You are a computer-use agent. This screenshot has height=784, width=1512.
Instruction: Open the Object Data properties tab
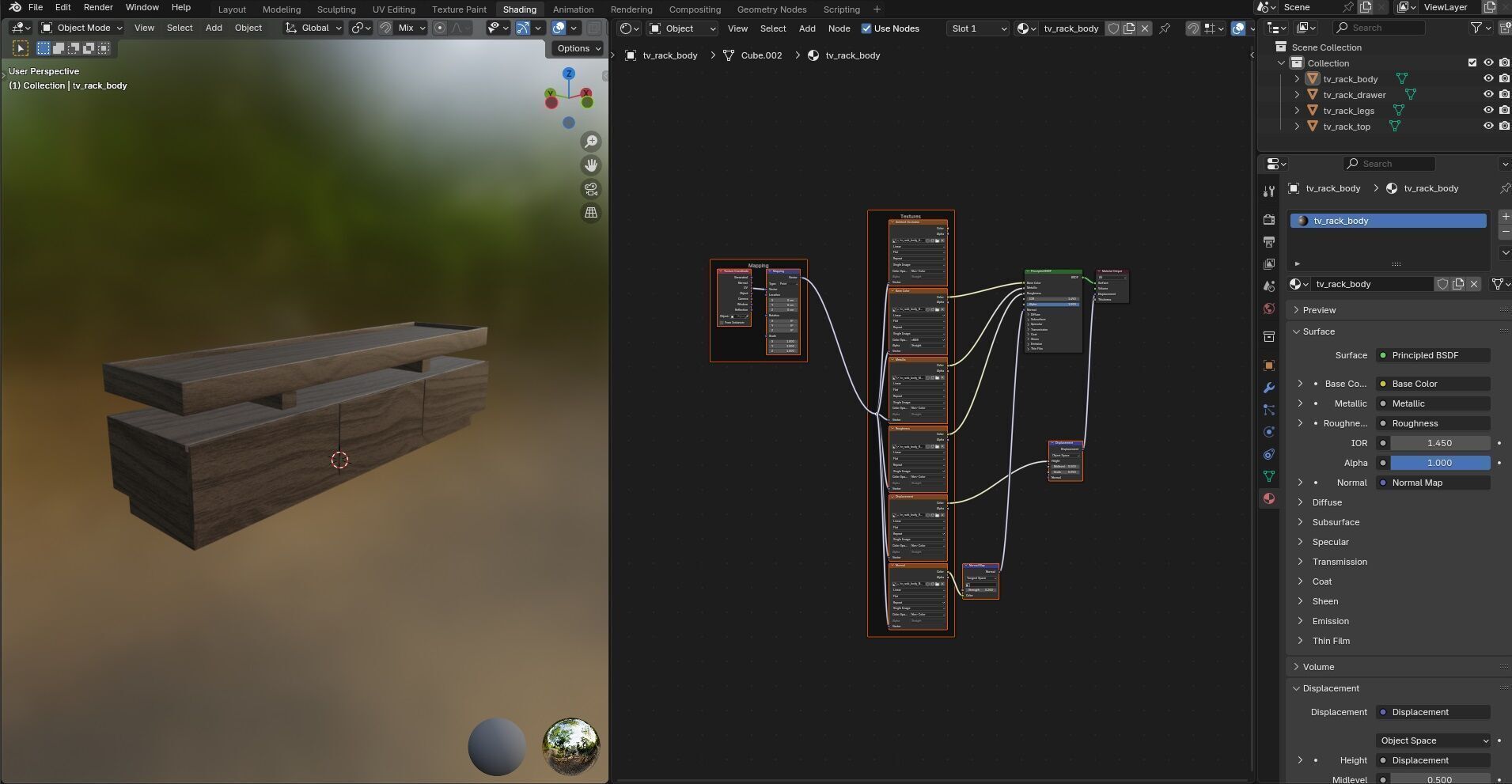pos(1269,476)
